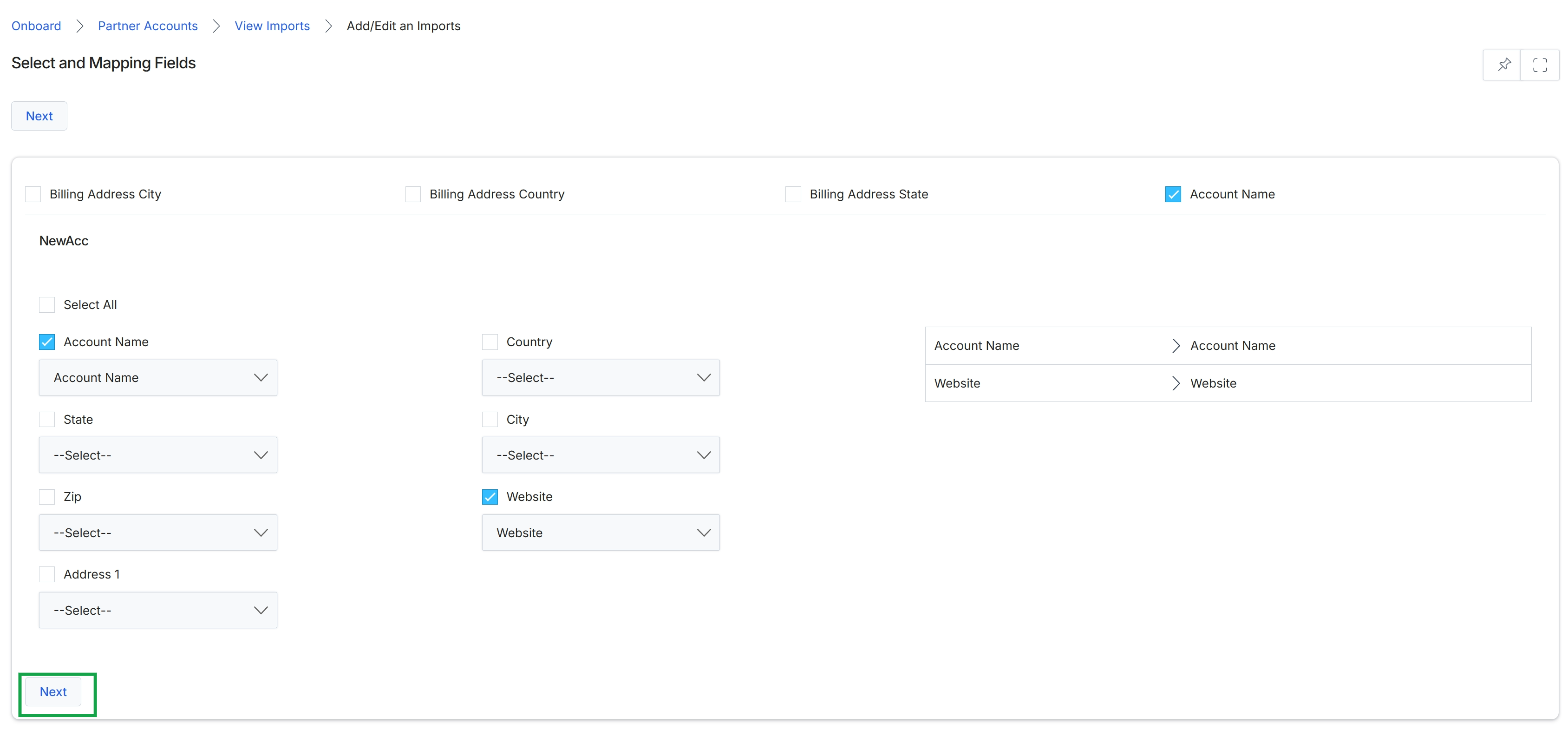Image resolution: width=1568 pixels, height=750 pixels.
Task: Uncheck Account Name under NewAcc
Action: click(x=47, y=342)
